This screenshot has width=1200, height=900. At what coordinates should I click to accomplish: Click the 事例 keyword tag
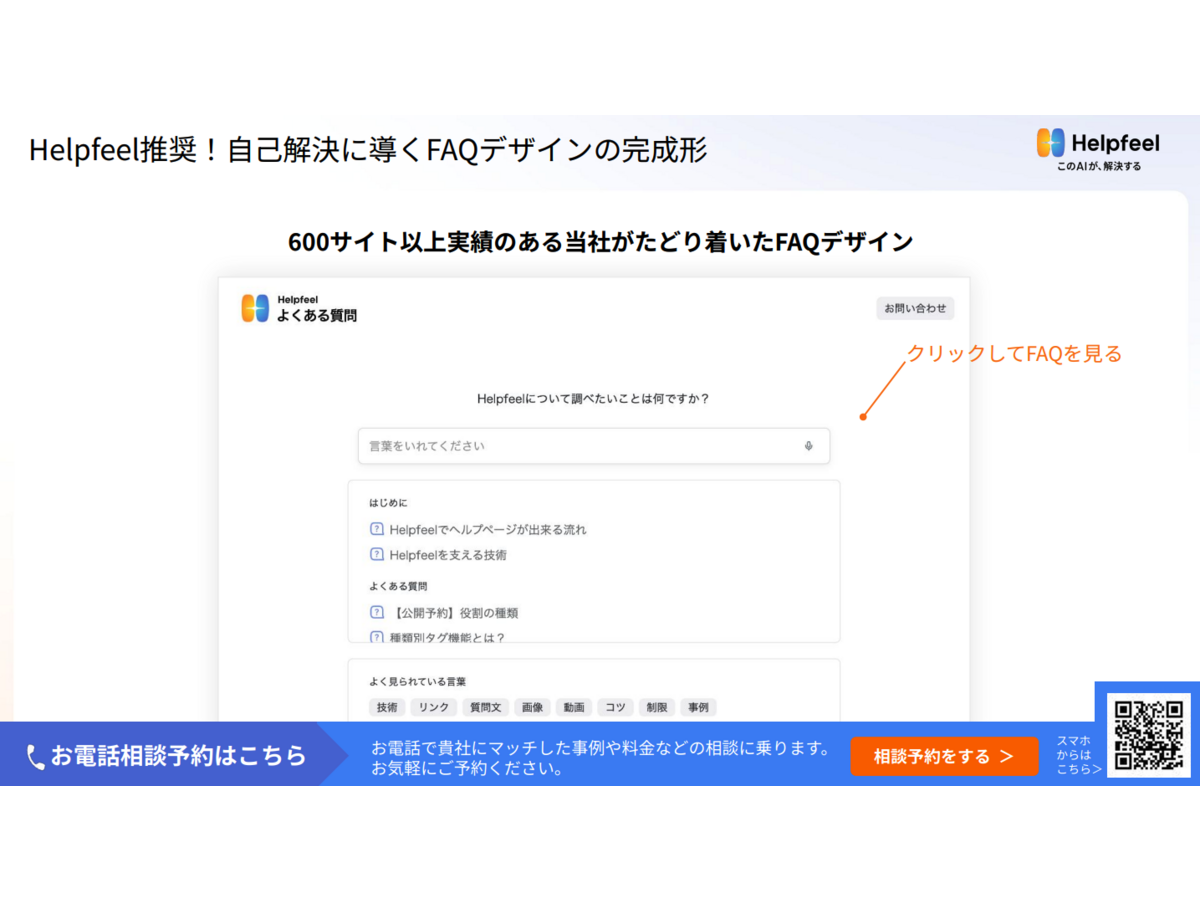pyautogui.click(x=698, y=707)
